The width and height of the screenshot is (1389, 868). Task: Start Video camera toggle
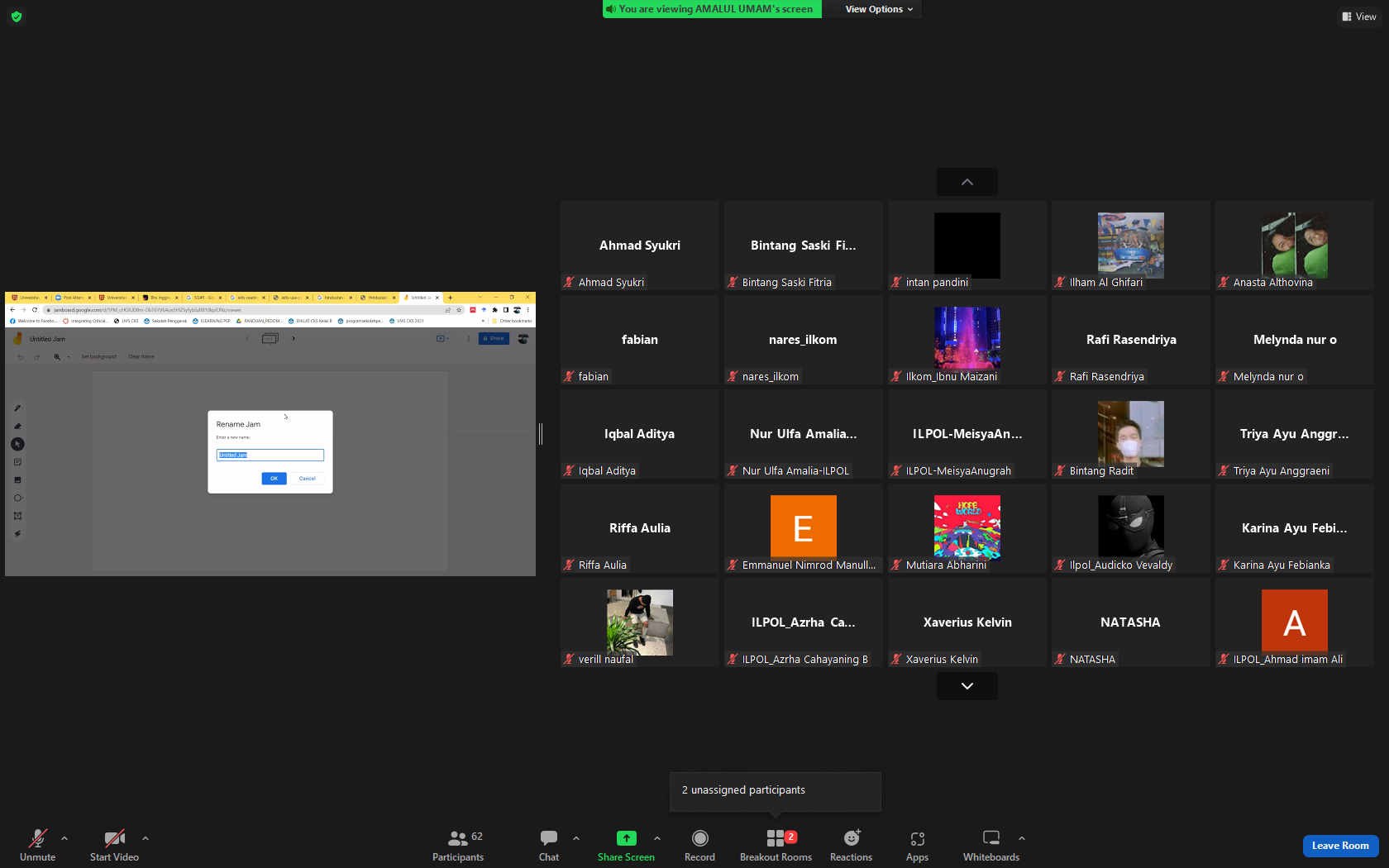(114, 846)
